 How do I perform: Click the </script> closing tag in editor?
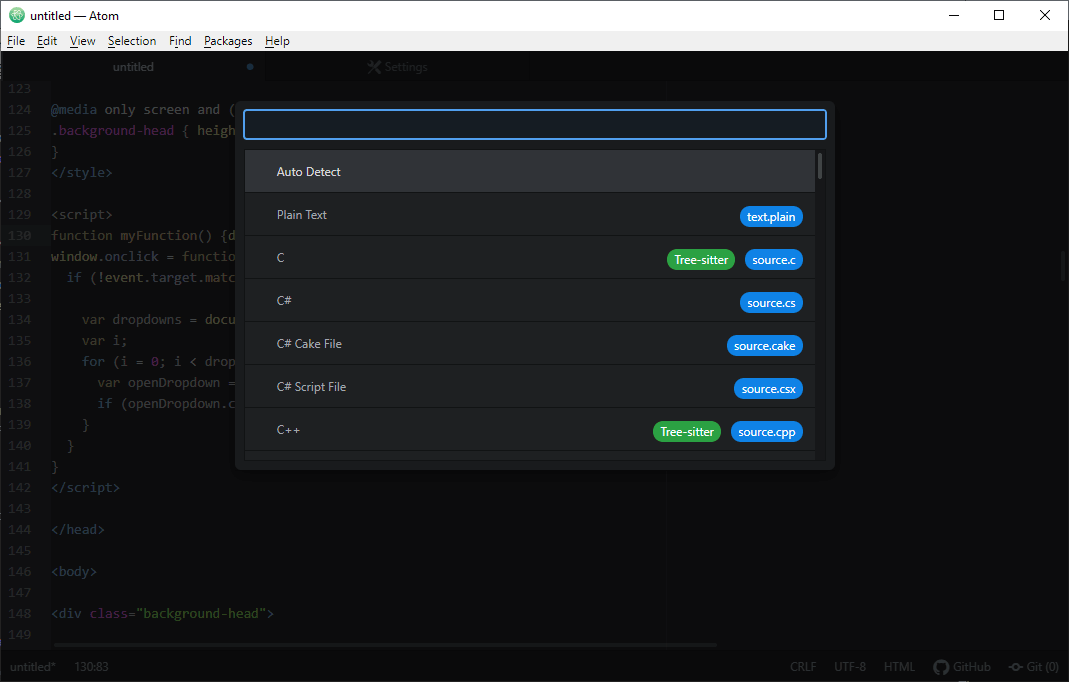click(85, 488)
